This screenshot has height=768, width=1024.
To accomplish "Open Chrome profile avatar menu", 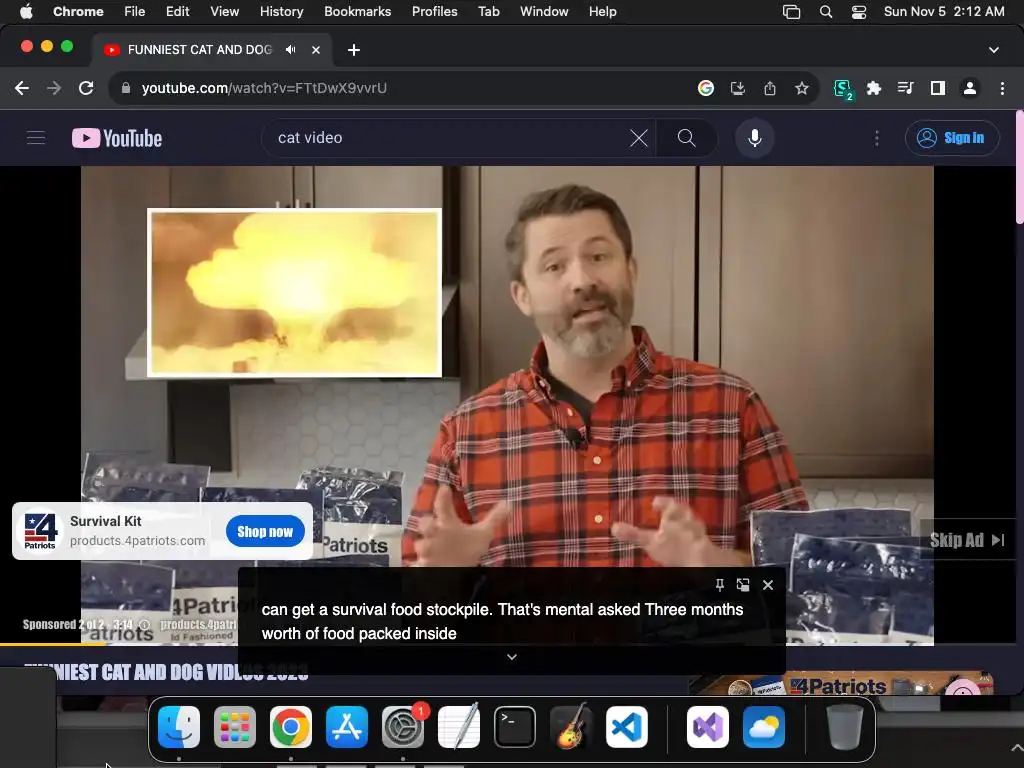I will 970,88.
